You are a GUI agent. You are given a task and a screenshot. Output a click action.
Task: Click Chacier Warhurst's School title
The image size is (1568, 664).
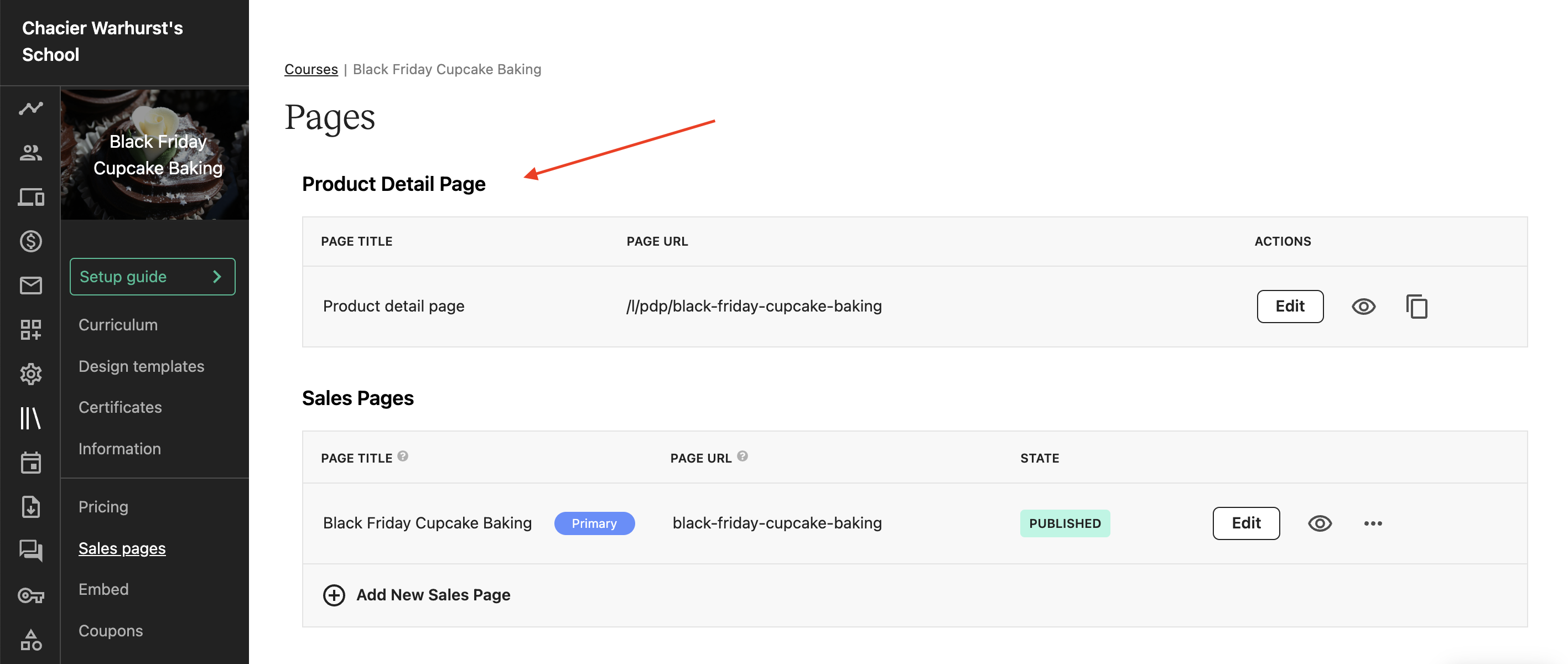click(x=102, y=41)
